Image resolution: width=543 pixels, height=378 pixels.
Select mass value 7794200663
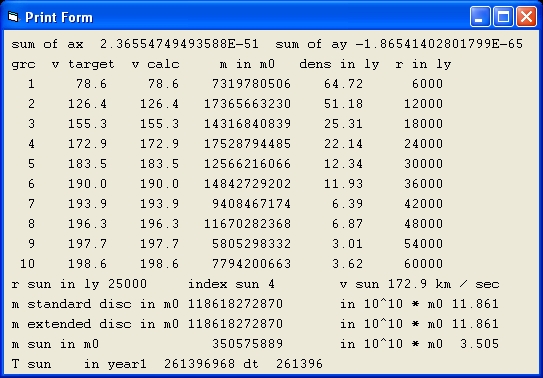(251, 264)
